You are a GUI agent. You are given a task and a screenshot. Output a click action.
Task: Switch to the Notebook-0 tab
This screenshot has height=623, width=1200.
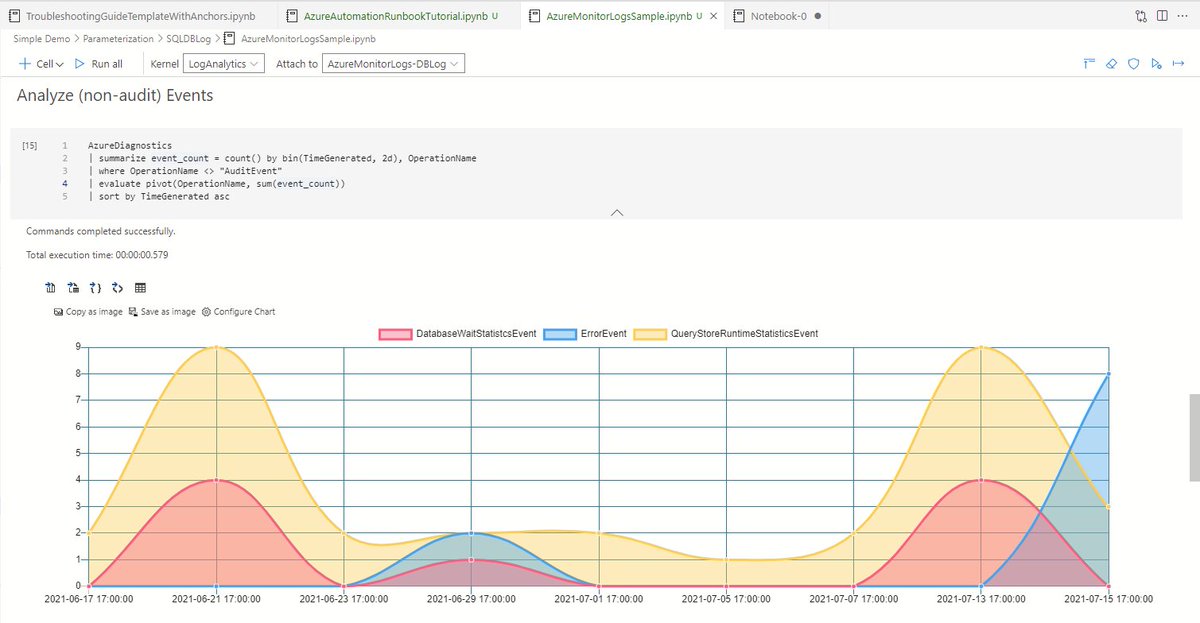[x=776, y=16]
